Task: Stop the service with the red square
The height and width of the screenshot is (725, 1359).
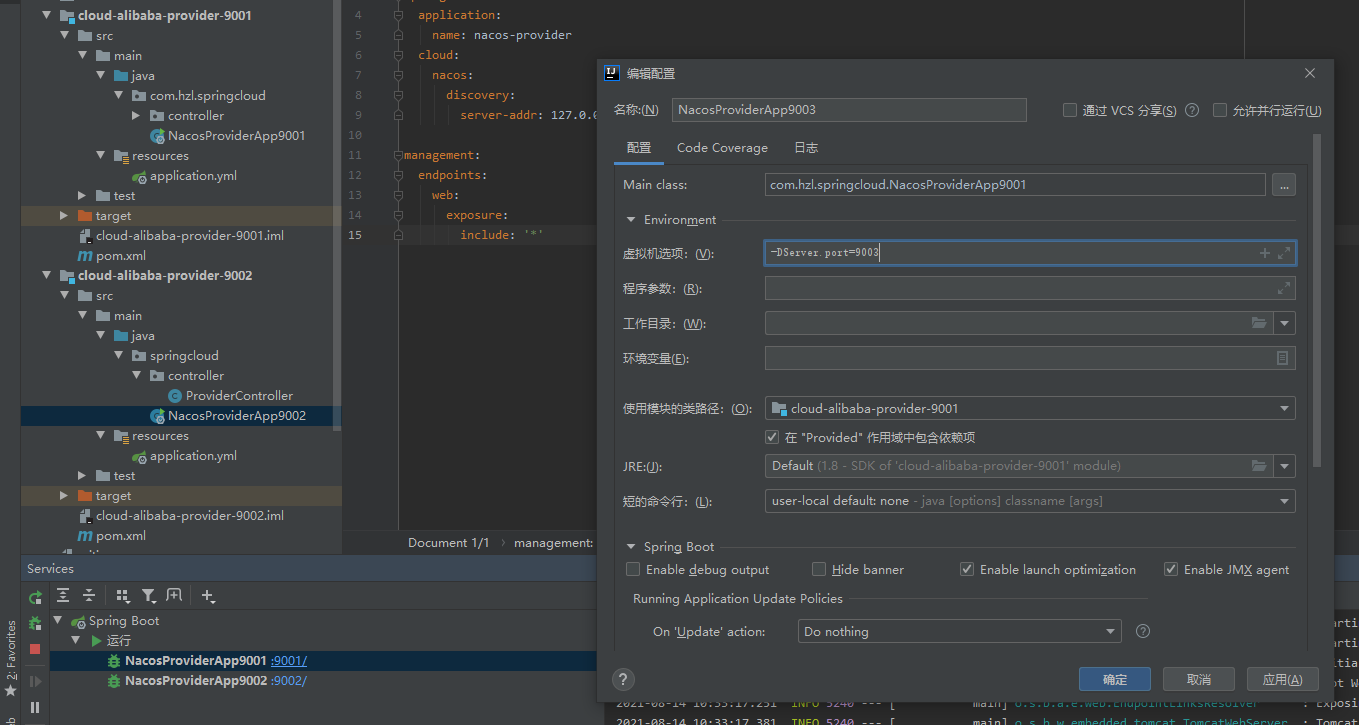Action: 35,649
